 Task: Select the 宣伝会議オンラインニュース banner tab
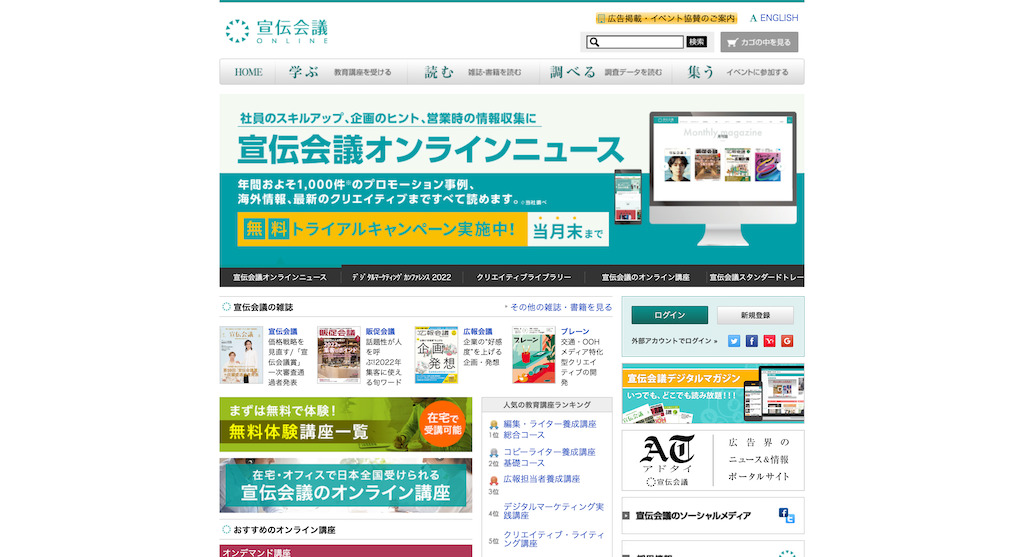point(280,277)
